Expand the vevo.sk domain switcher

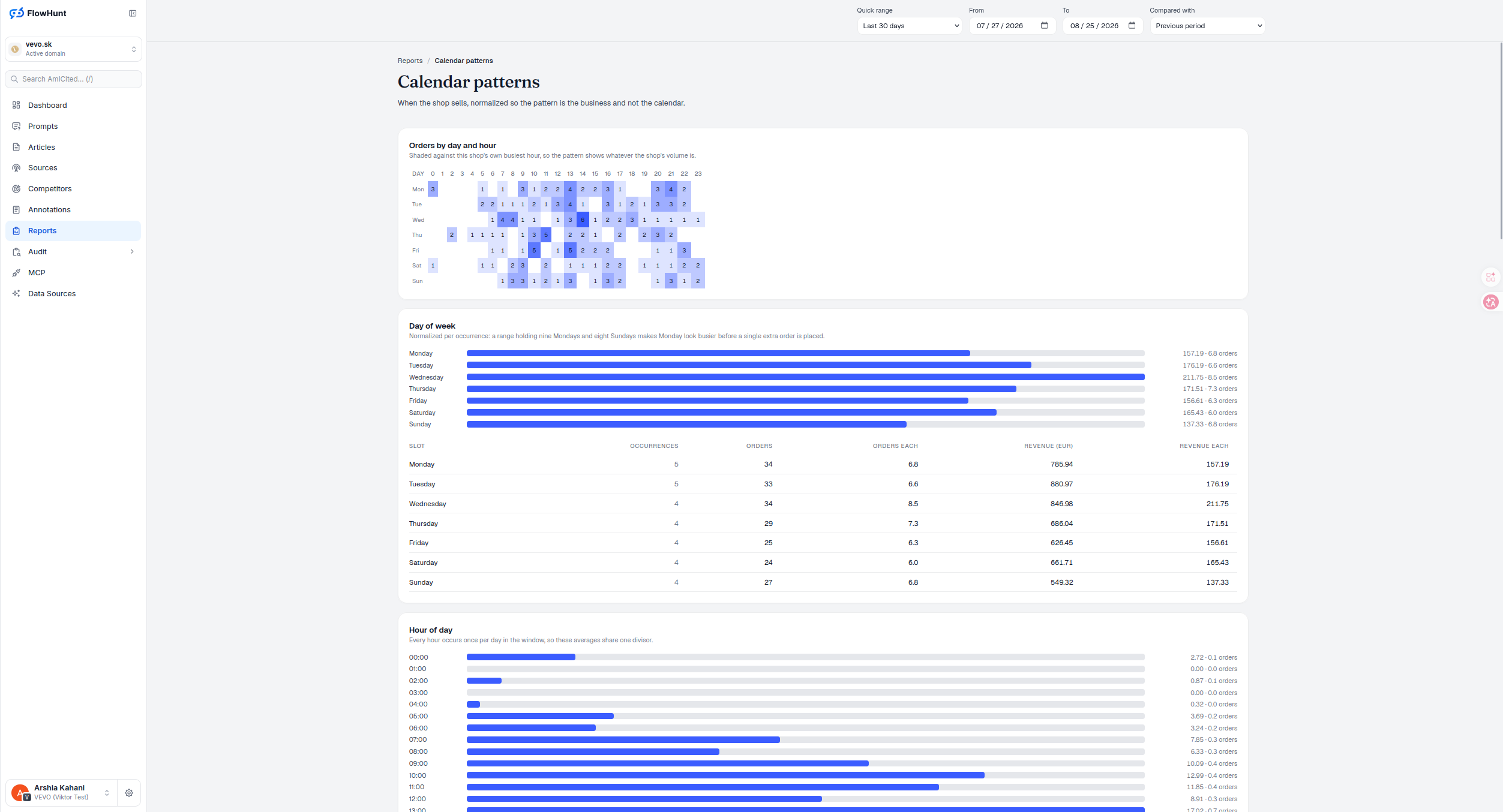[134, 49]
